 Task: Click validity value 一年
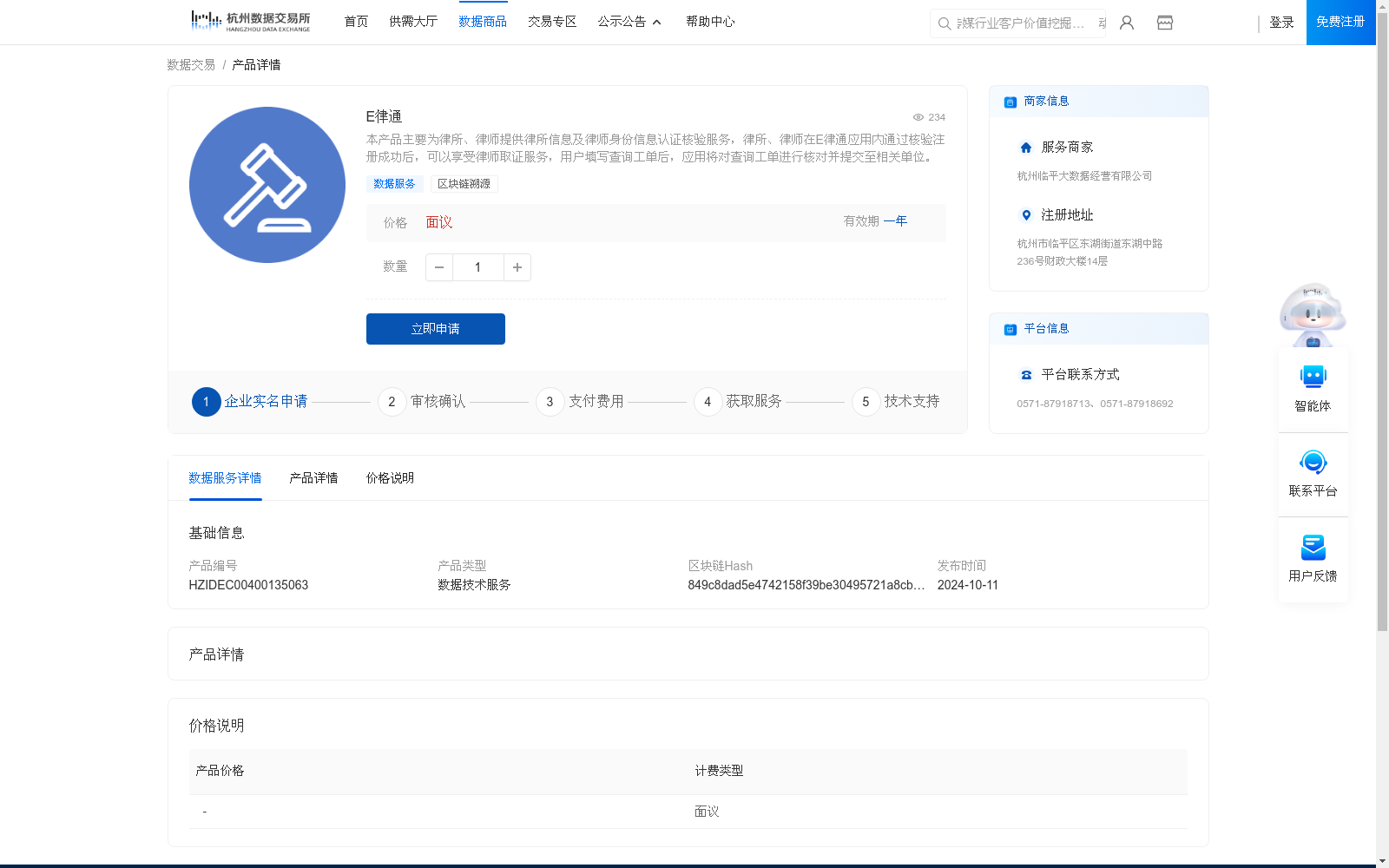click(x=895, y=221)
